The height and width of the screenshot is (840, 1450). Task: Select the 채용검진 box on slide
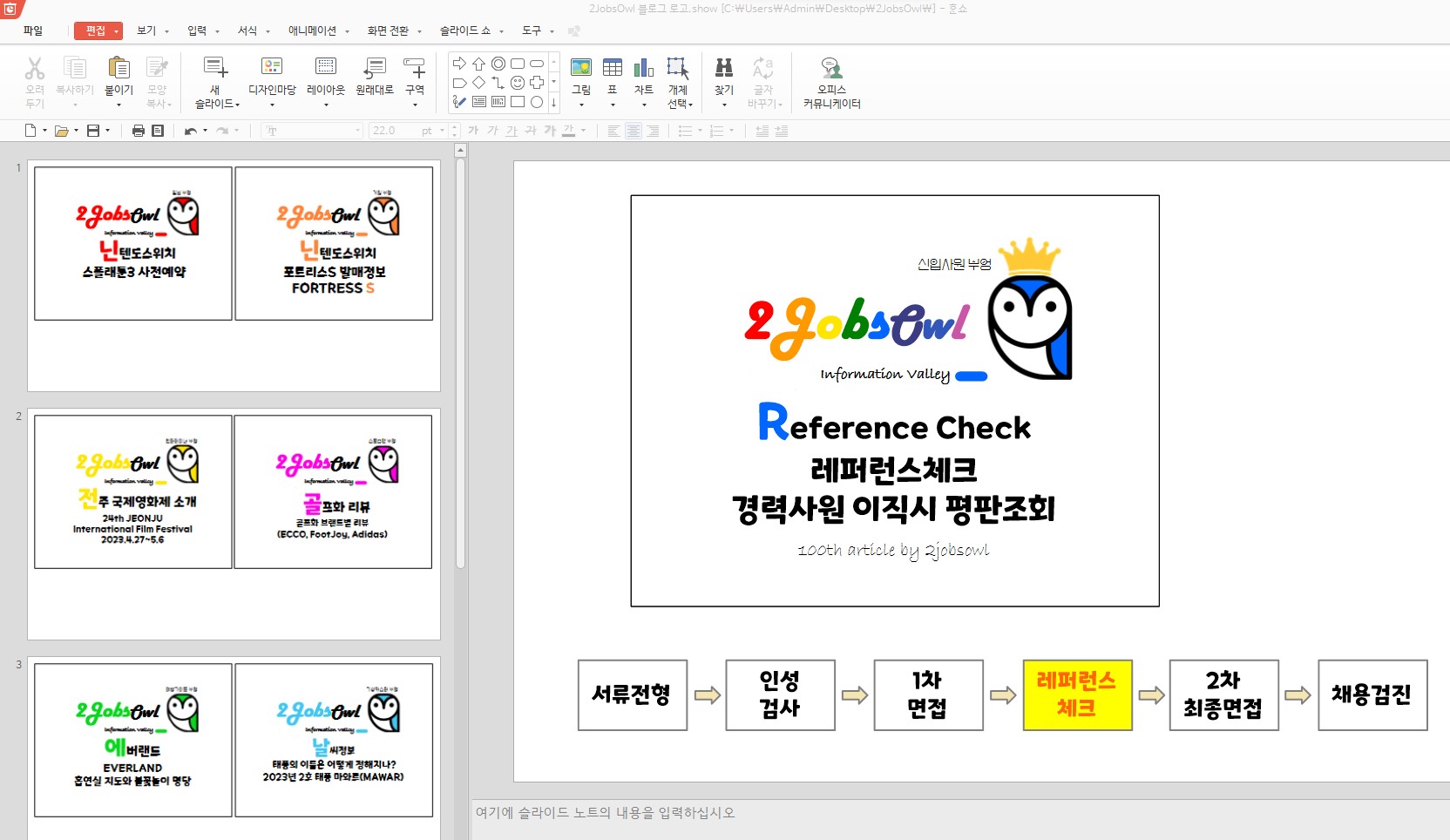(1372, 694)
